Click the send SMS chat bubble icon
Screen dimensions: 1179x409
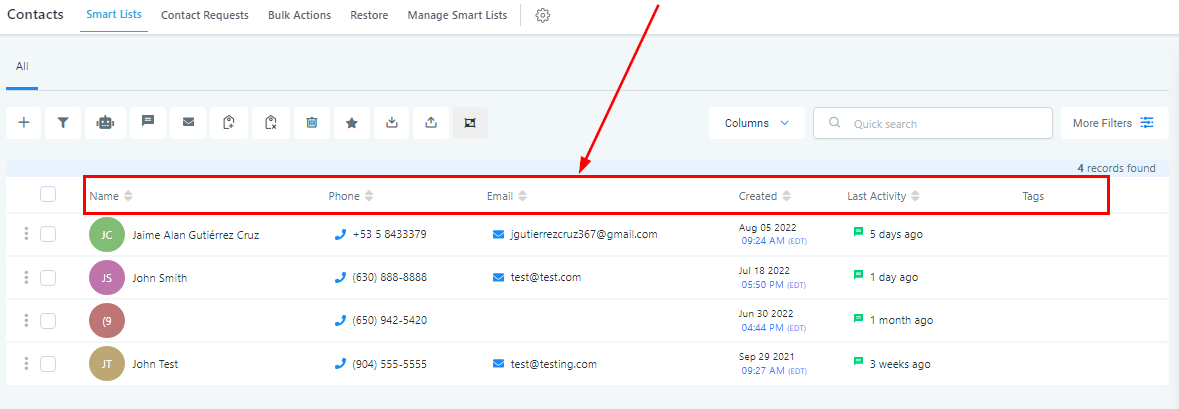coord(147,123)
